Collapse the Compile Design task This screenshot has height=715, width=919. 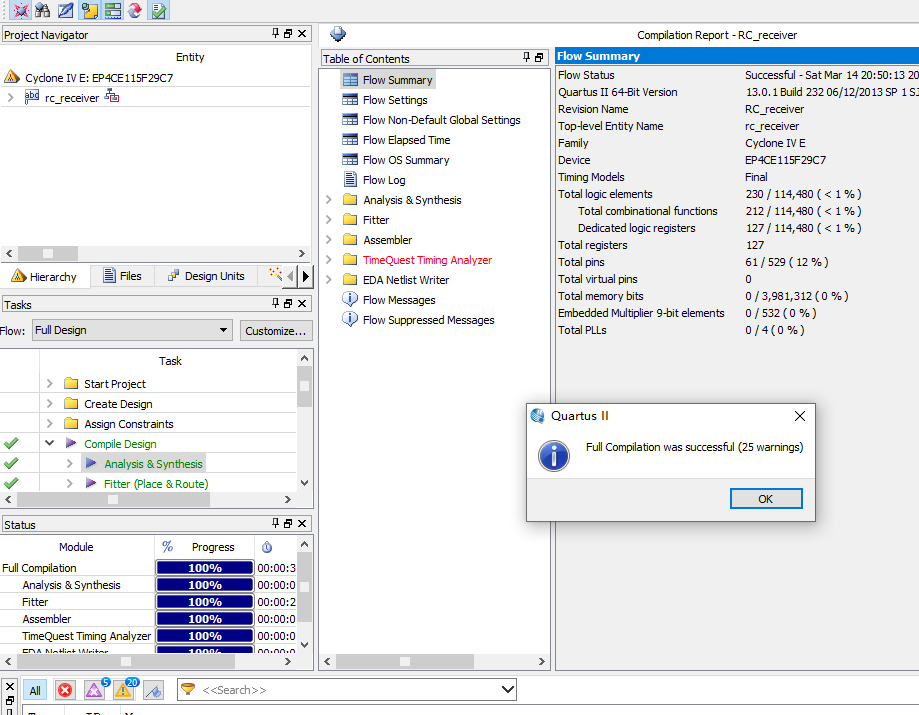point(50,443)
